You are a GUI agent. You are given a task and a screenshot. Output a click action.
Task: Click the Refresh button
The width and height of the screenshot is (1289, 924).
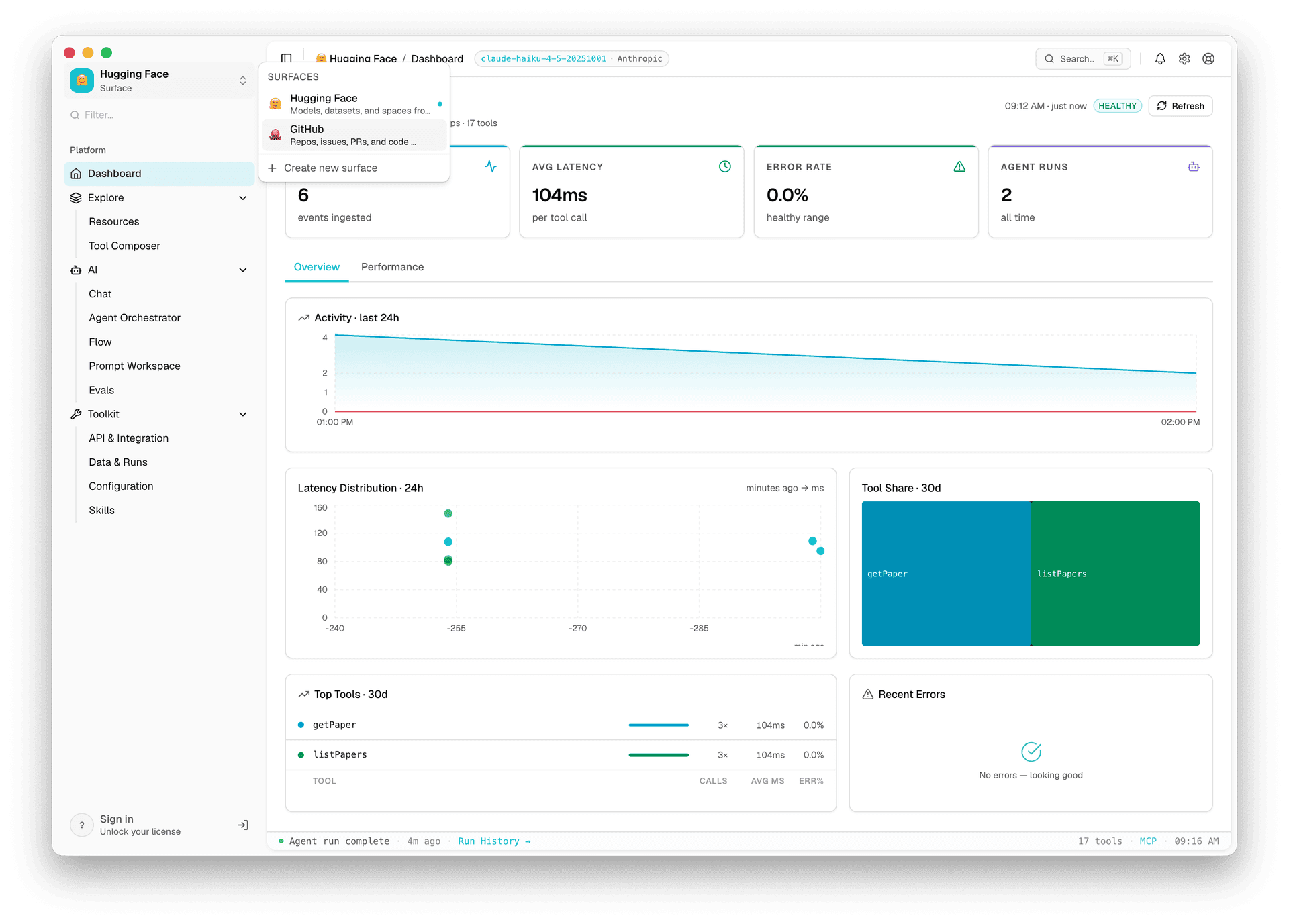point(1180,106)
